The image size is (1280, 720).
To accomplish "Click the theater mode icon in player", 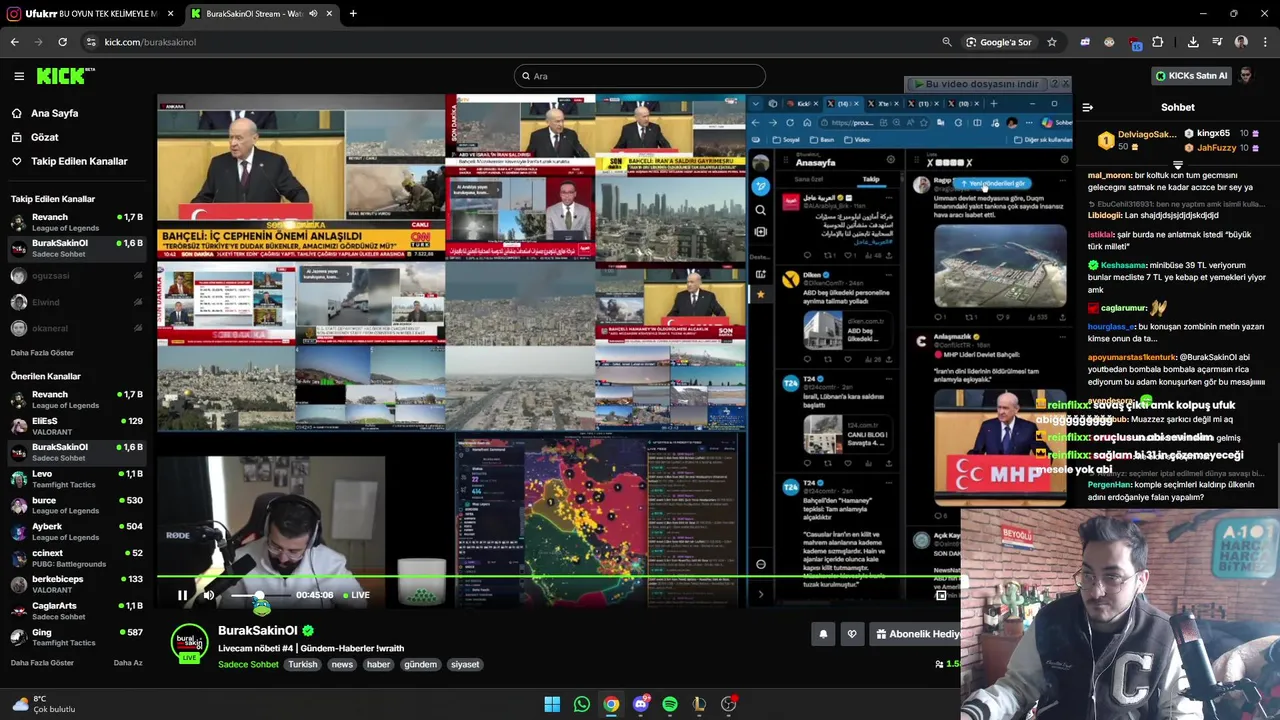I will 941,595.
